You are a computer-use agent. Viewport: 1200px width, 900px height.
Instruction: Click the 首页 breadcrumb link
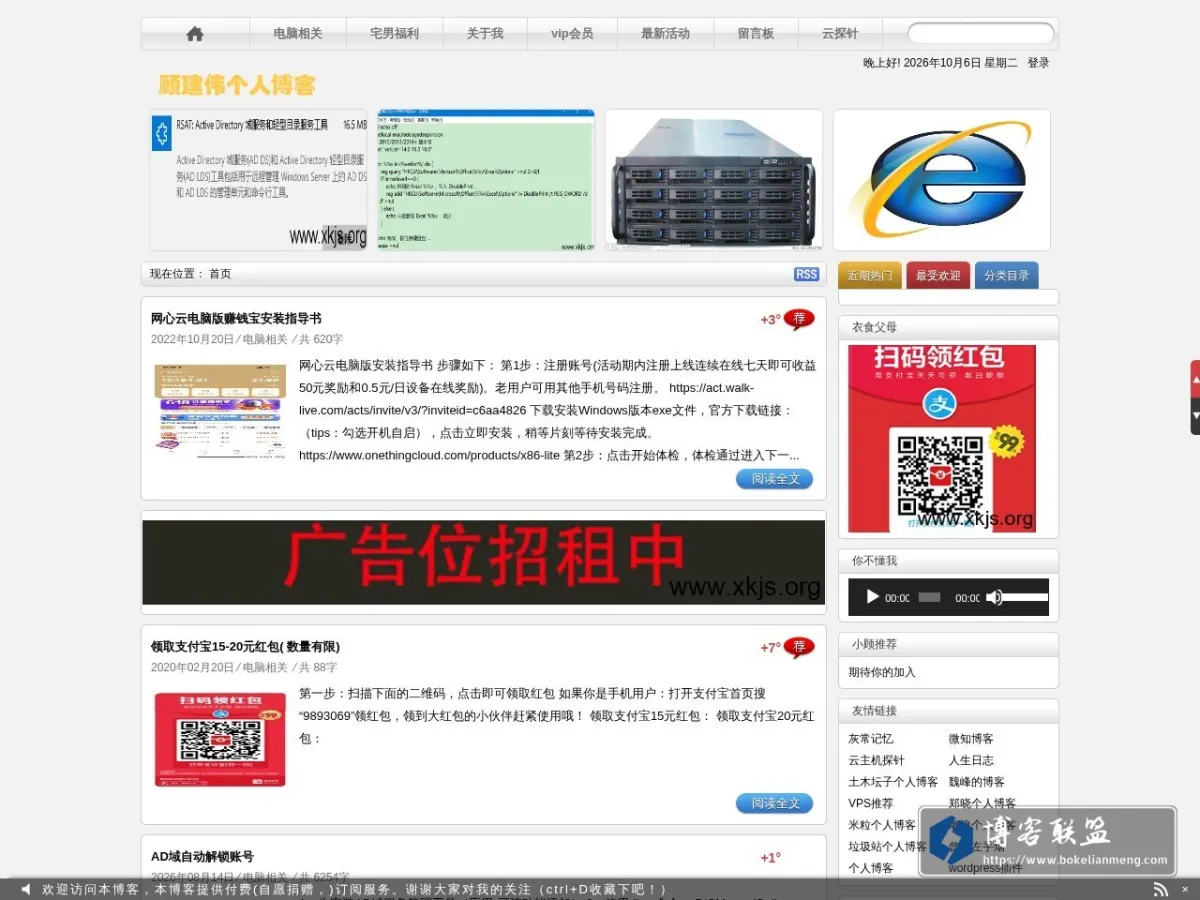point(220,274)
